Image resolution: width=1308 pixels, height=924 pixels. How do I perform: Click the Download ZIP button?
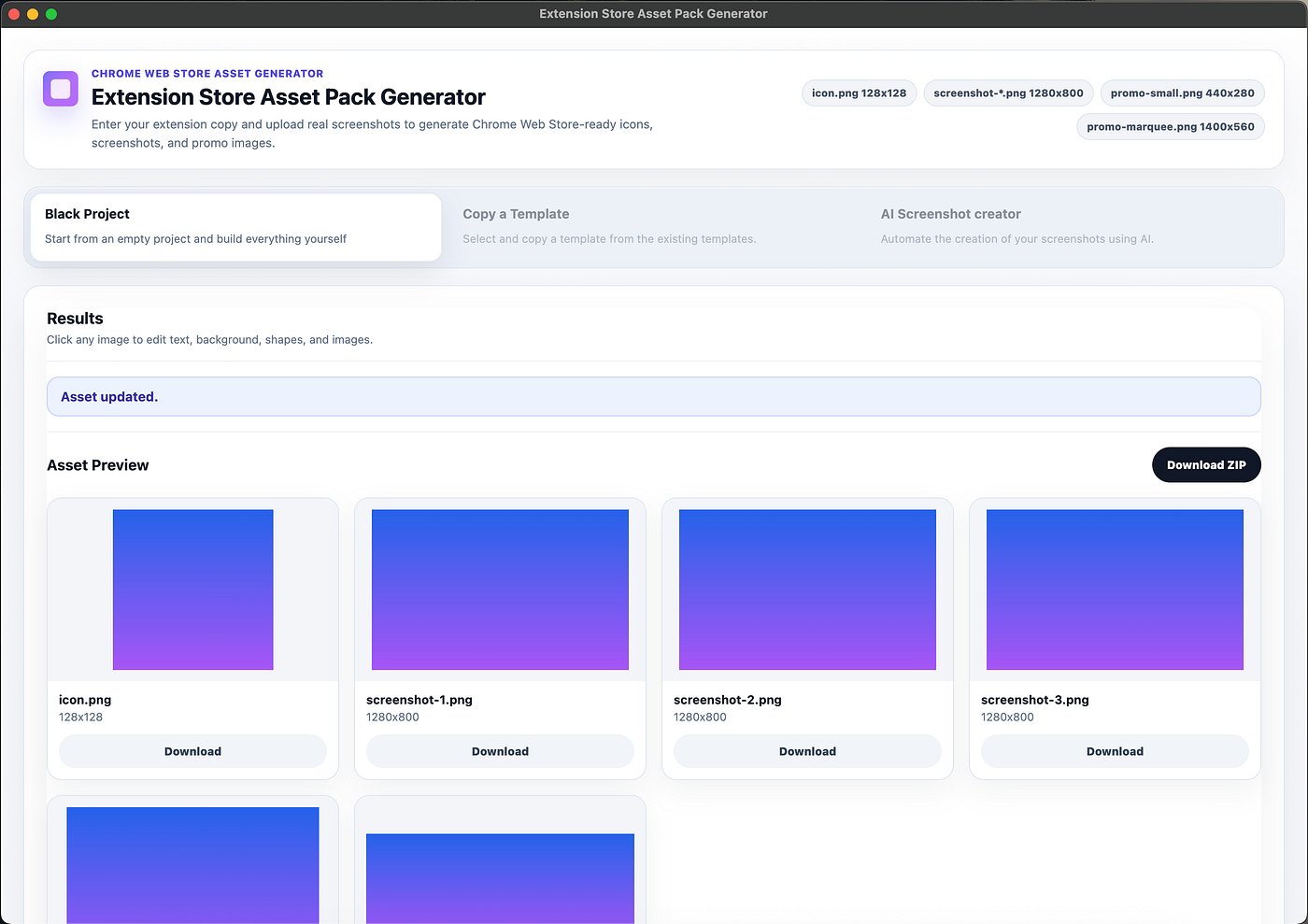coord(1206,465)
